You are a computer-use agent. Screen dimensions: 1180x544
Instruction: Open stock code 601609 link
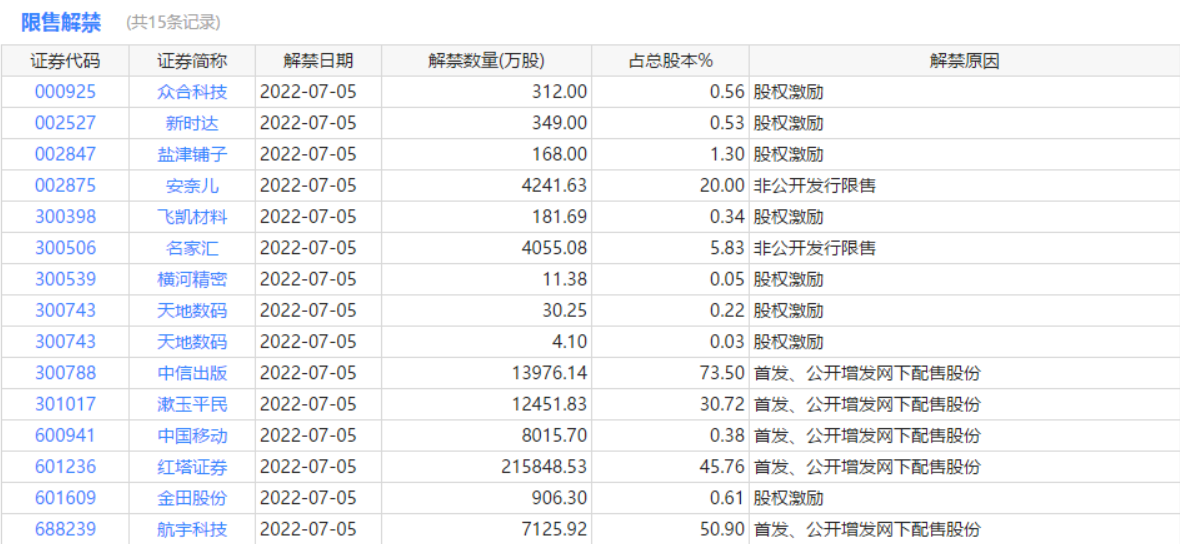click(65, 498)
